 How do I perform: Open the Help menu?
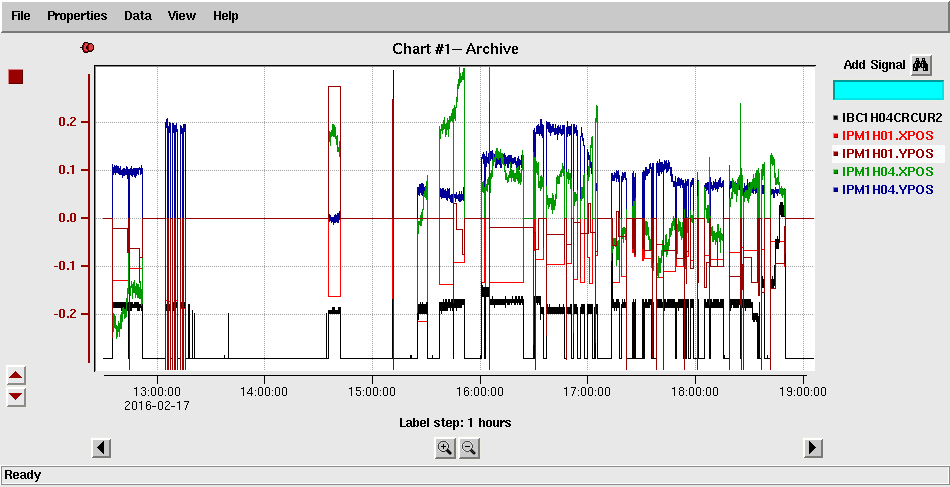tap(225, 16)
